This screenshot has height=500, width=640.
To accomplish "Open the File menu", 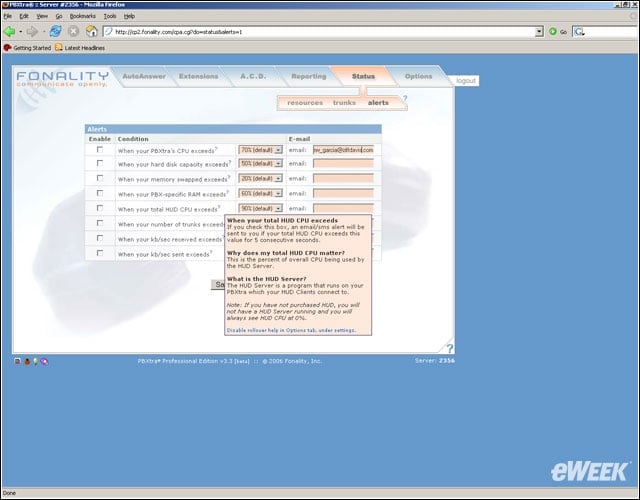I will coord(7,16).
